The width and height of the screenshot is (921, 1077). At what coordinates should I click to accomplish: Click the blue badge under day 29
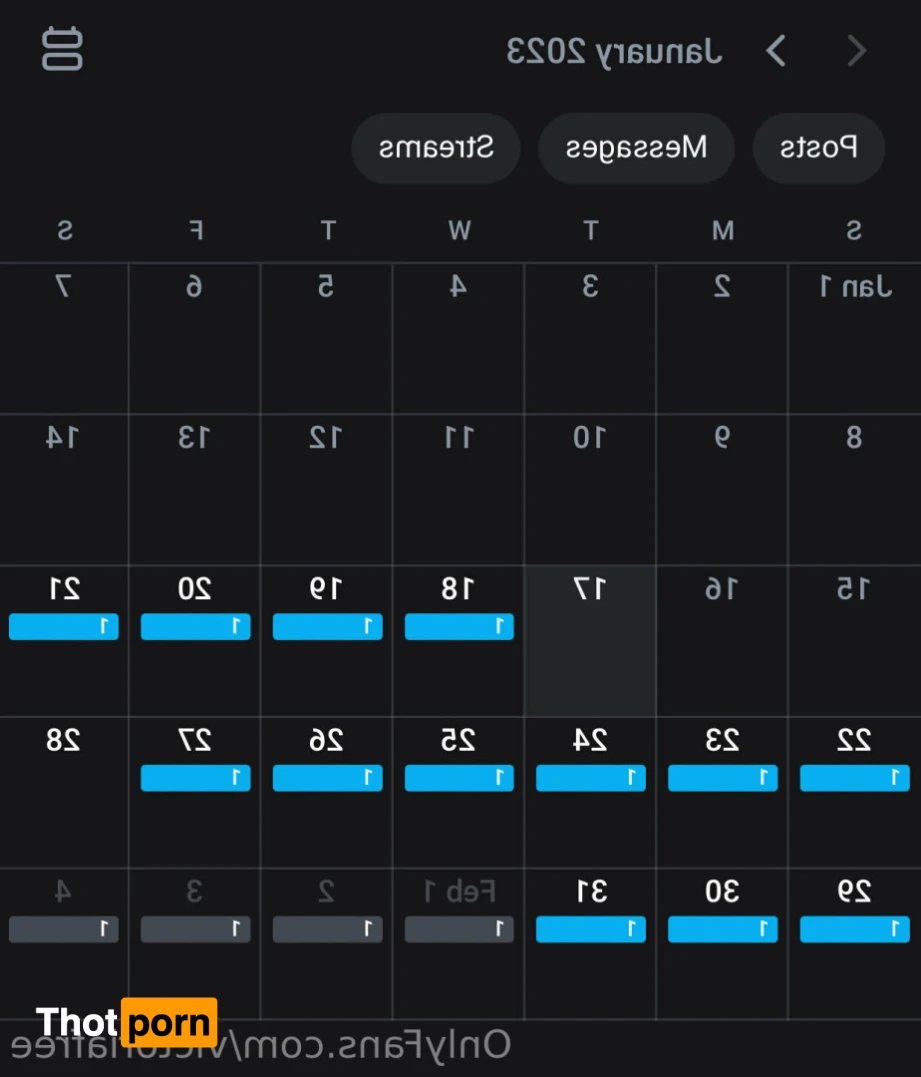pyautogui.click(x=854, y=929)
